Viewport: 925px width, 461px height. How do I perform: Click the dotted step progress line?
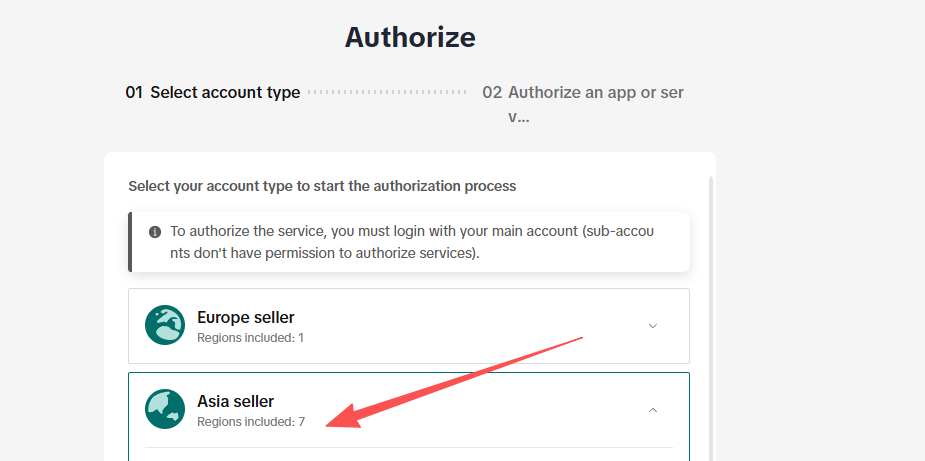tap(388, 93)
